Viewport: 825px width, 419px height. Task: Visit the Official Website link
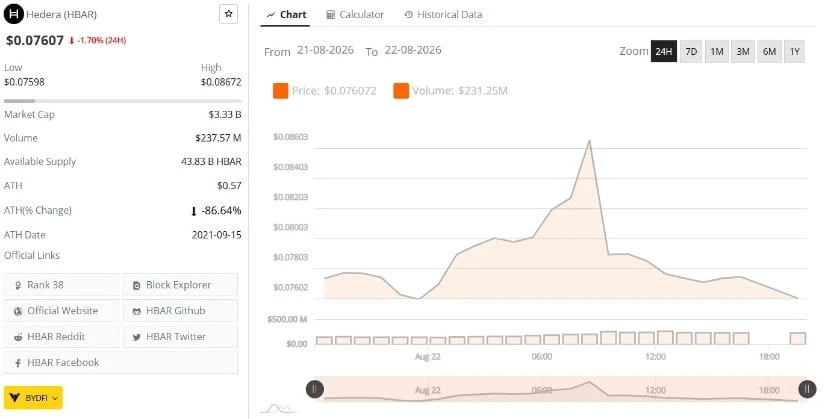(61, 311)
